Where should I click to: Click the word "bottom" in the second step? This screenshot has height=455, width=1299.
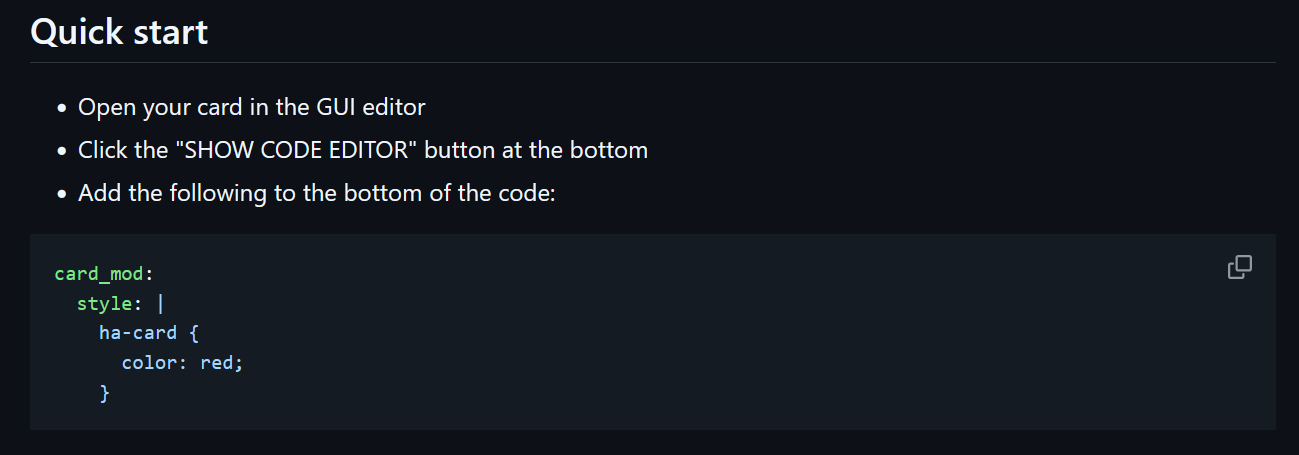coord(608,150)
